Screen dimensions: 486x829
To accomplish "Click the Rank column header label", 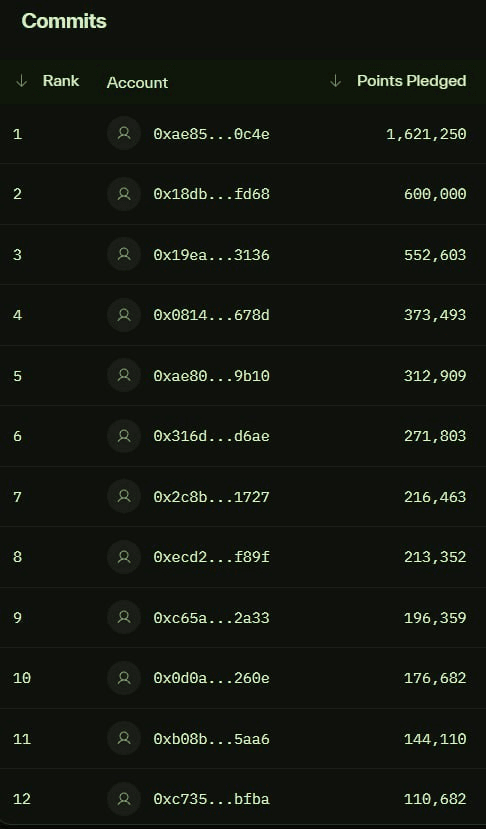I will [x=61, y=81].
